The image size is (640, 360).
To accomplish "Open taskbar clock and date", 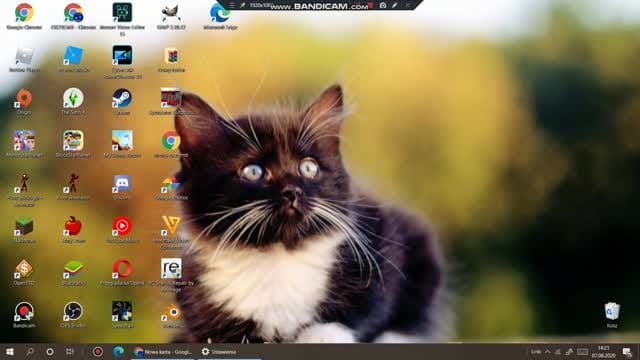I will pos(603,351).
